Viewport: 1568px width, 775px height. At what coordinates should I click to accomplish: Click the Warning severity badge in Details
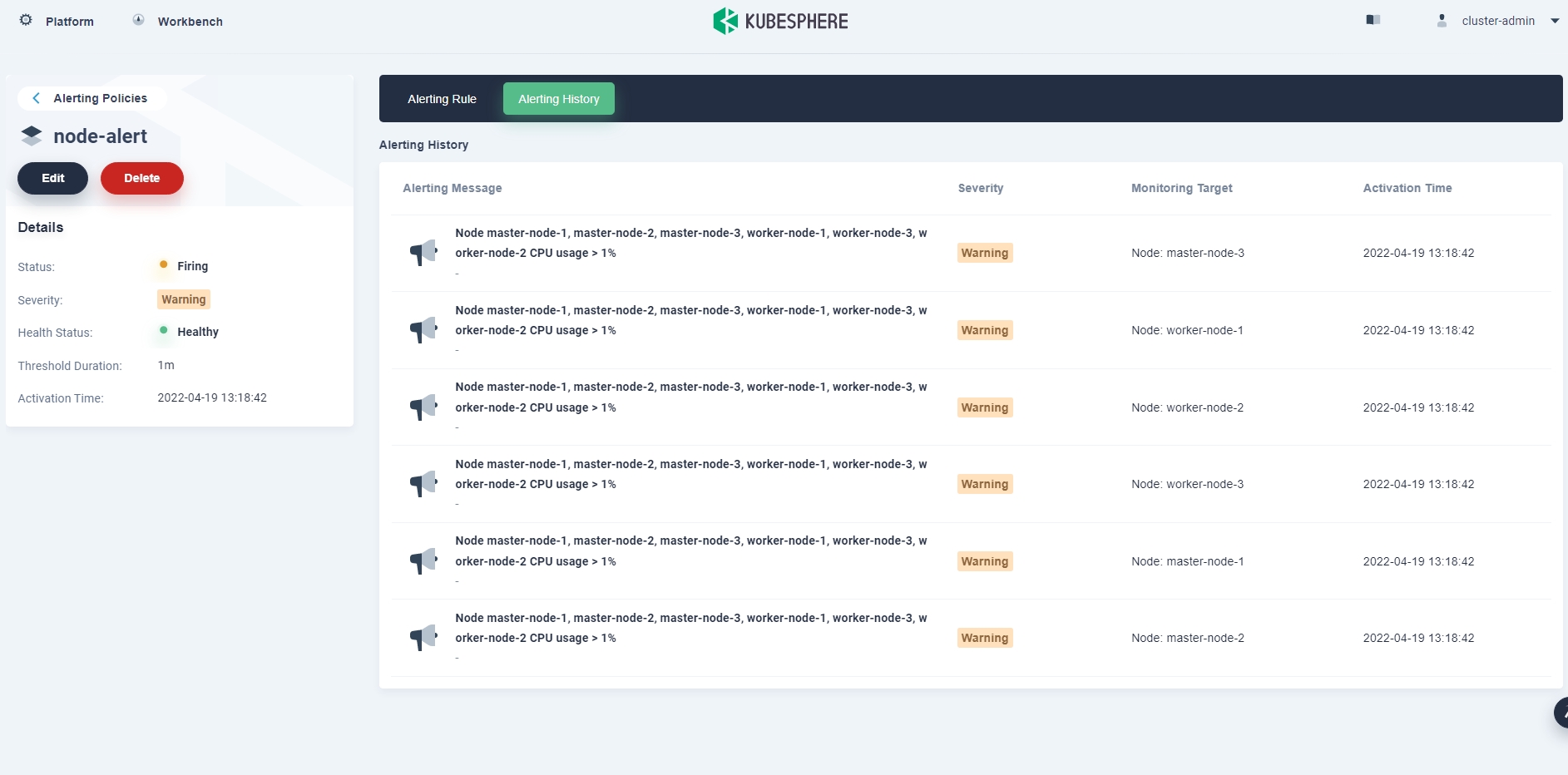184,299
